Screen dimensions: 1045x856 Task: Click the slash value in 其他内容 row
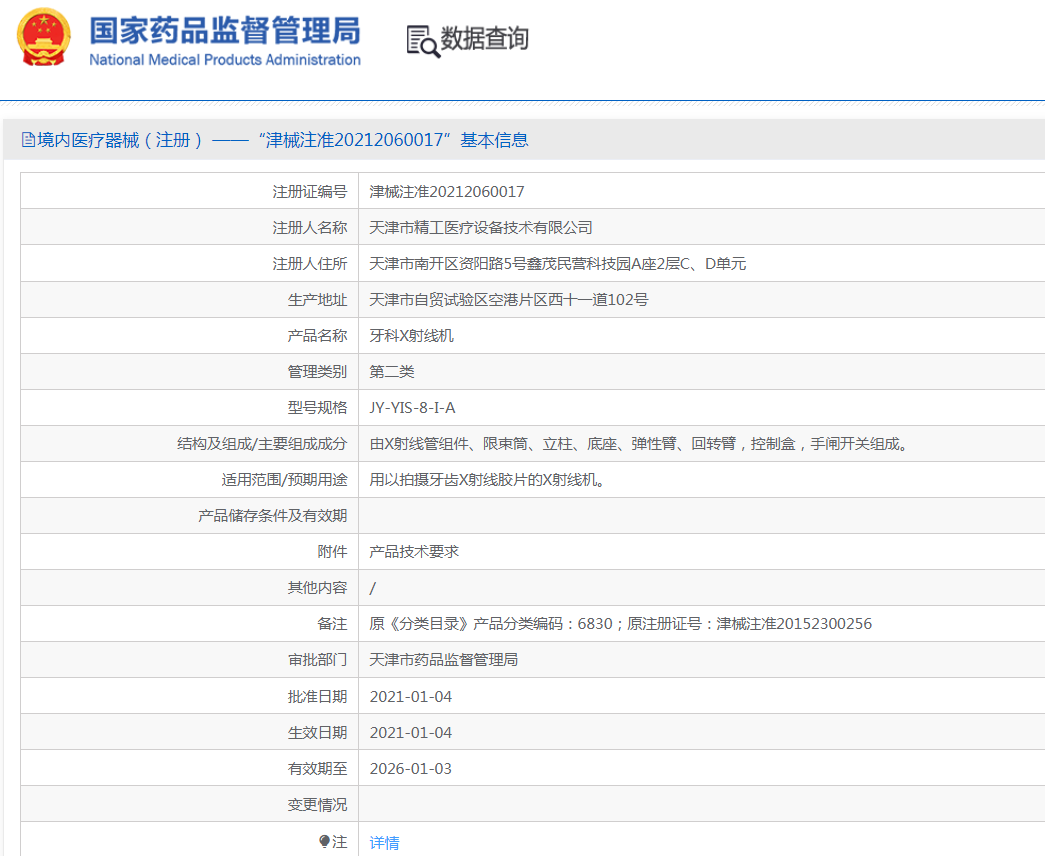[x=373, y=588]
